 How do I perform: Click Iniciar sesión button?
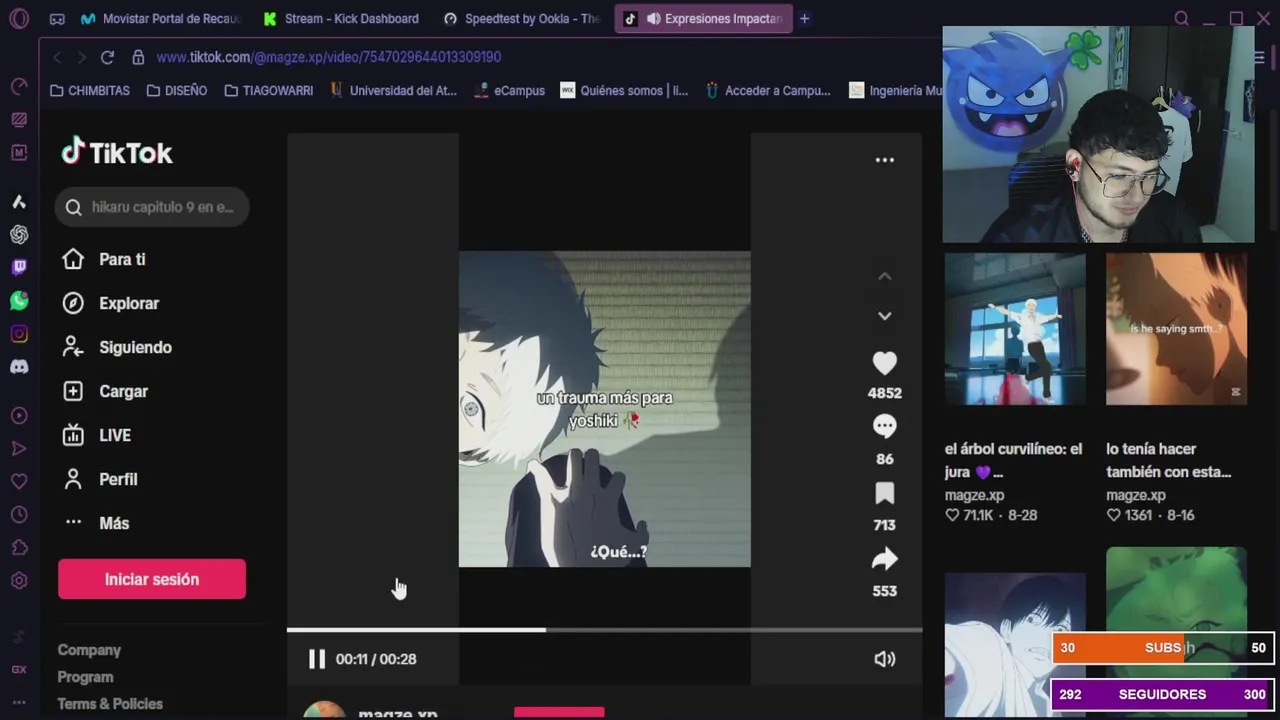click(x=152, y=579)
